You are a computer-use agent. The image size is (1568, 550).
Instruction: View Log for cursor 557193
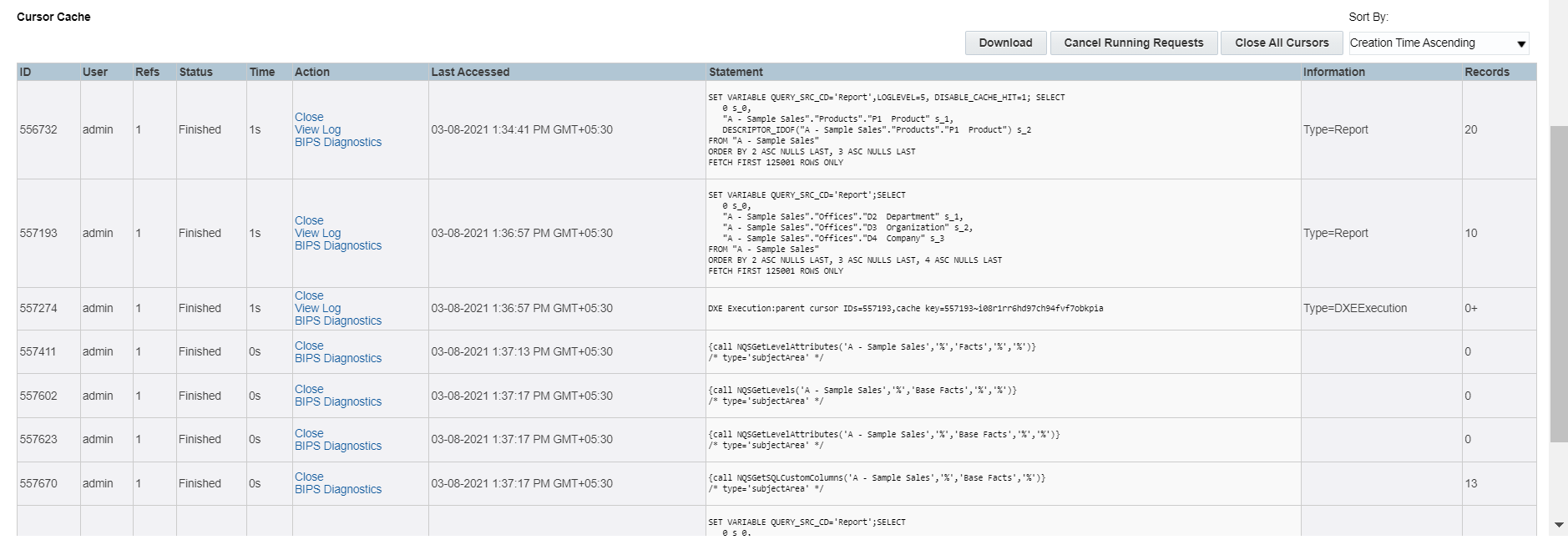pos(317,233)
